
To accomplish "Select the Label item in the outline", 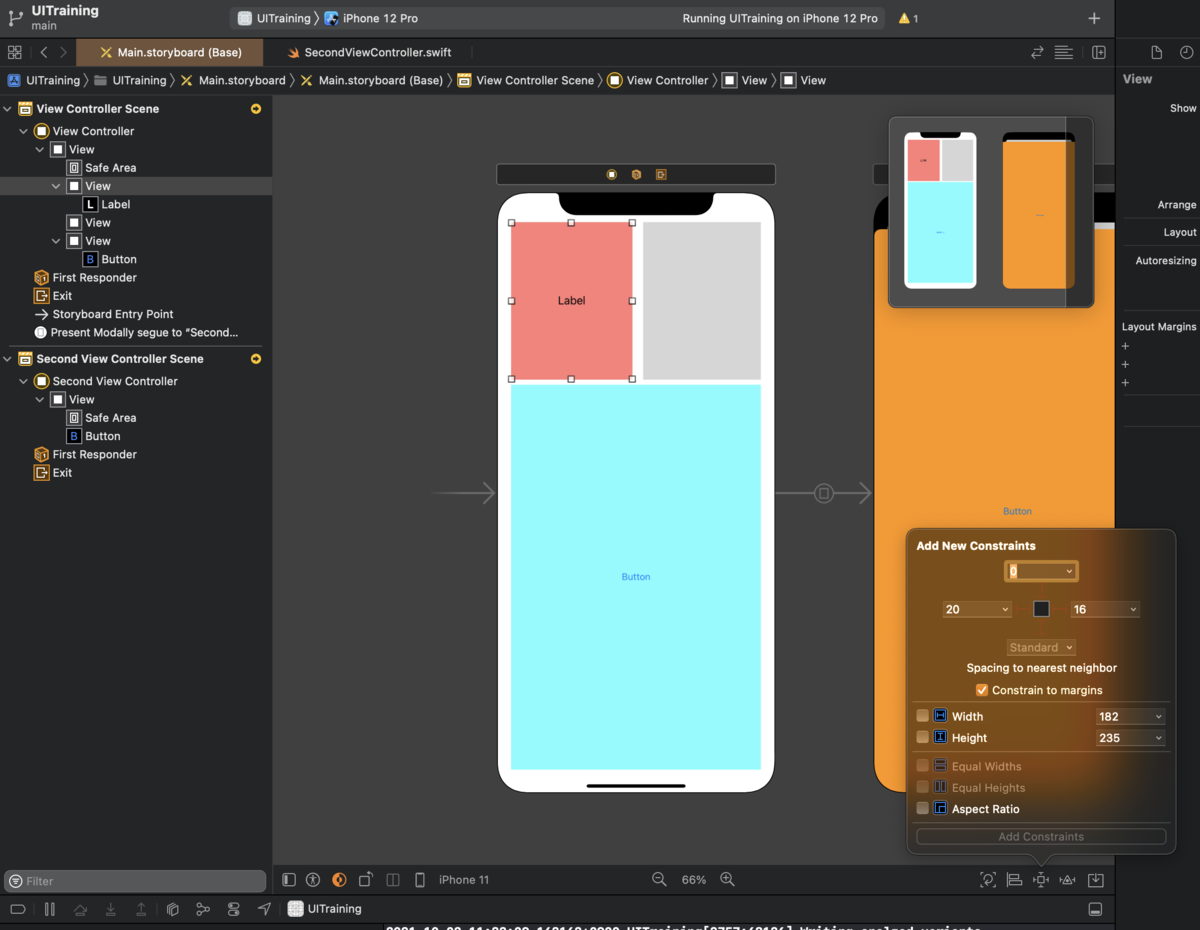I will pos(106,204).
